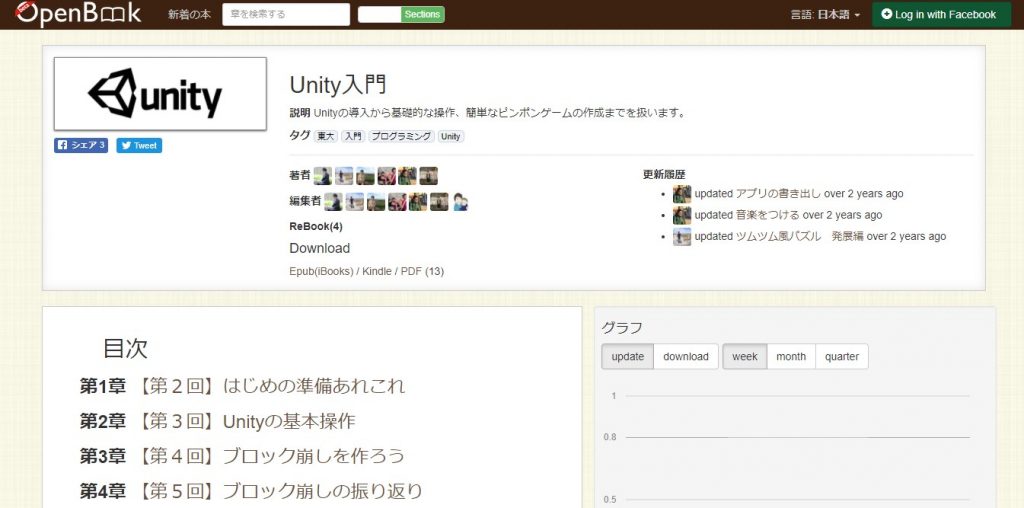1024x508 pixels.
Task: Download the Kindle version
Action: tap(377, 272)
